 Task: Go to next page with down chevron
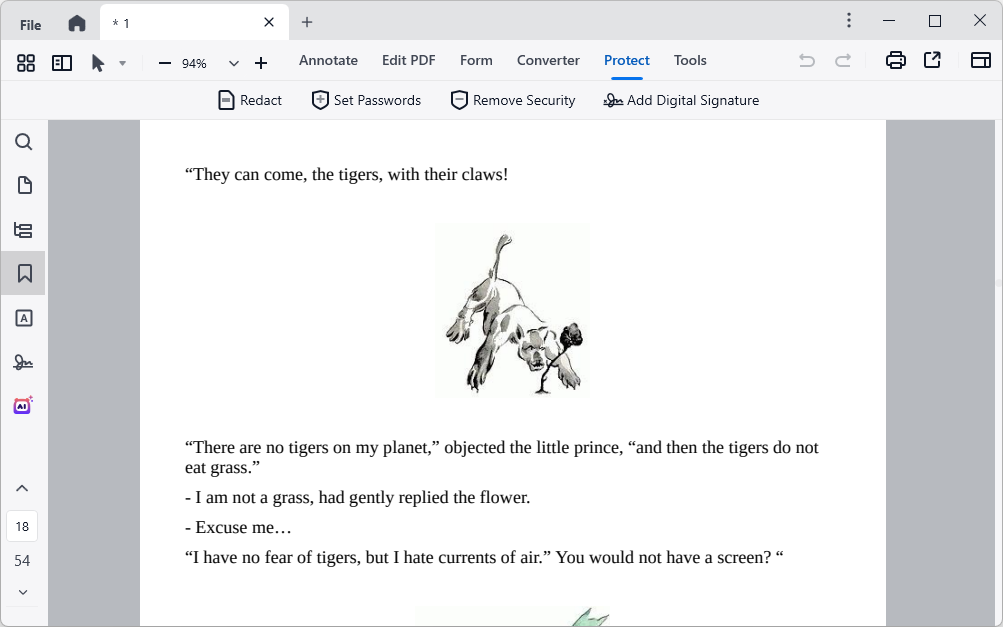(22, 592)
